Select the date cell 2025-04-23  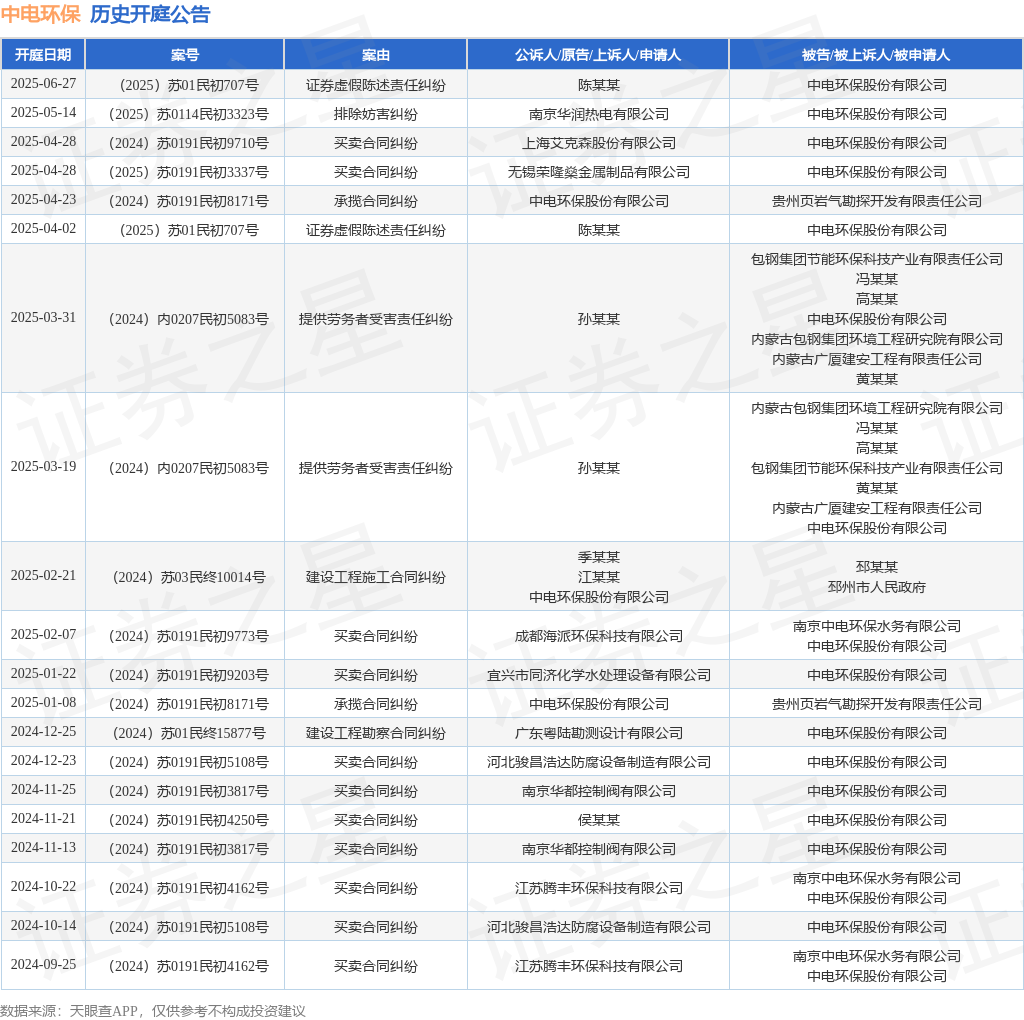(43, 199)
